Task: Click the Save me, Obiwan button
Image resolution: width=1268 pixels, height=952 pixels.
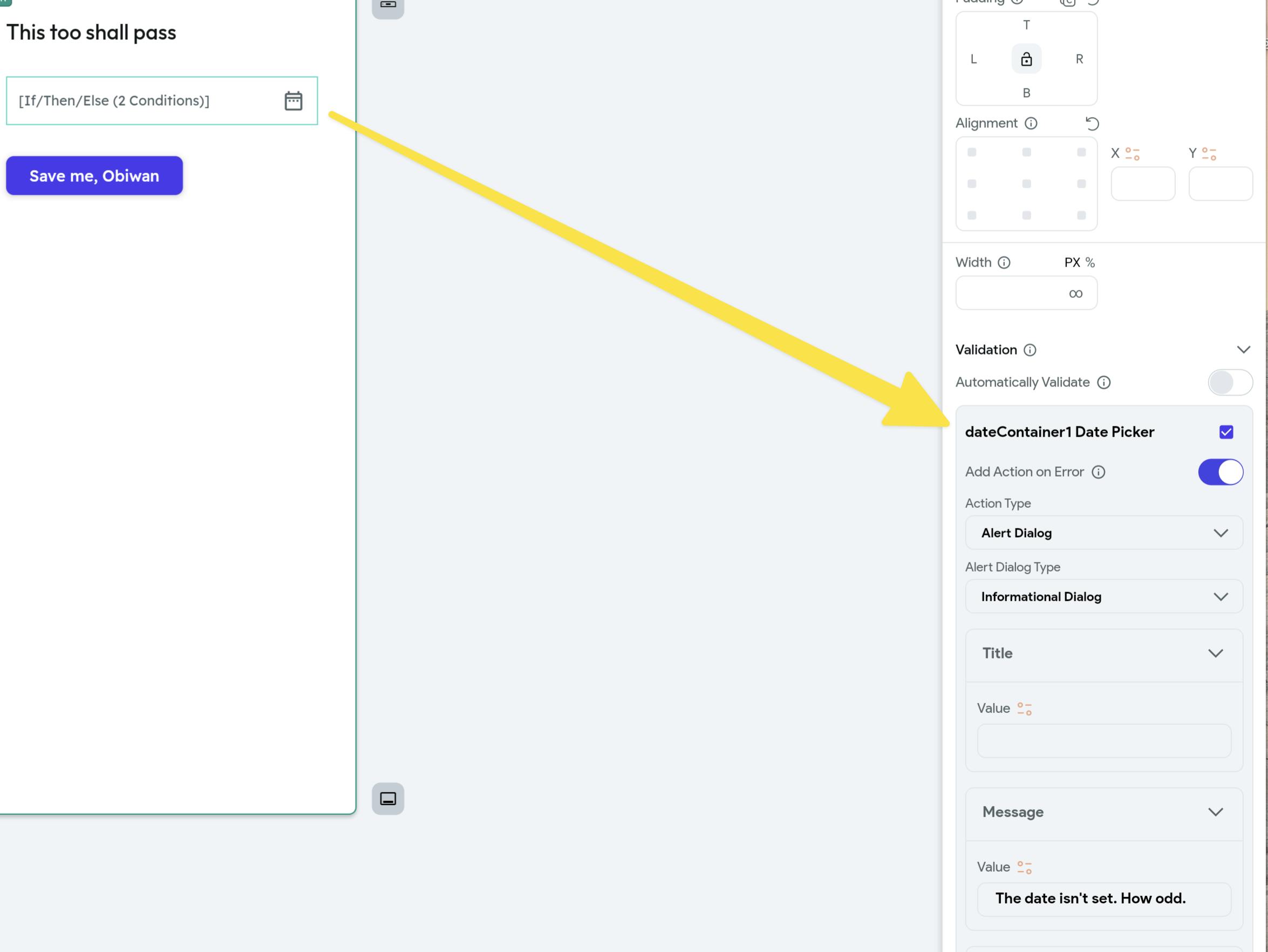Action: pyautogui.click(x=94, y=176)
